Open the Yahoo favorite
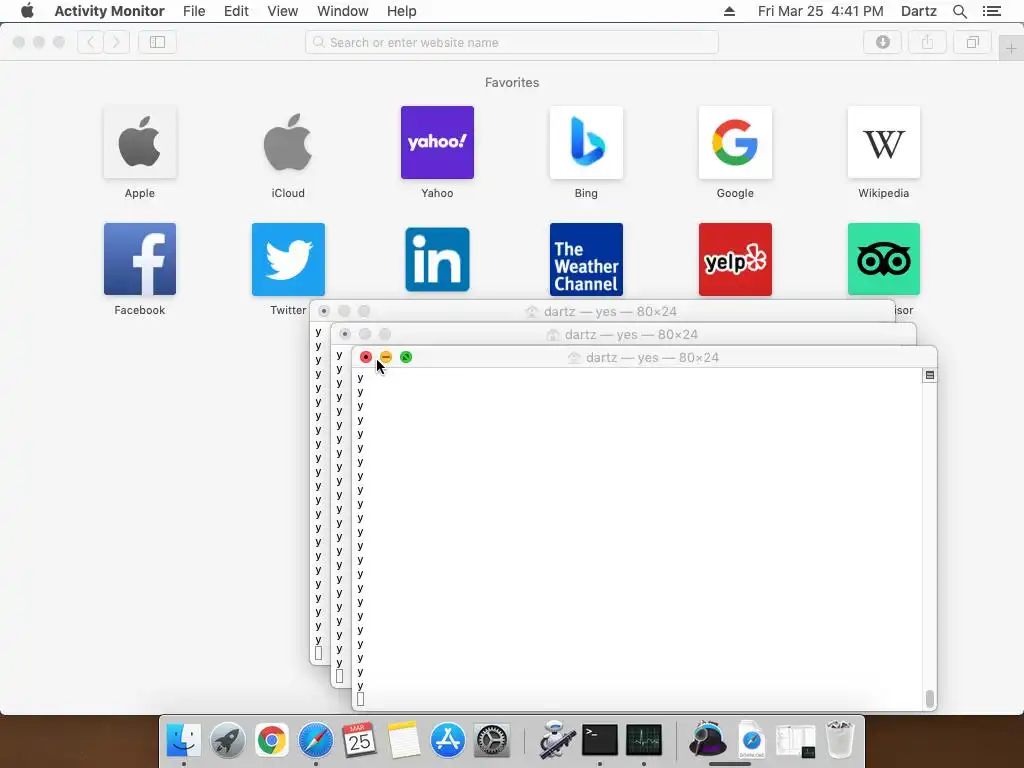The height and width of the screenshot is (768, 1024). pos(437,142)
